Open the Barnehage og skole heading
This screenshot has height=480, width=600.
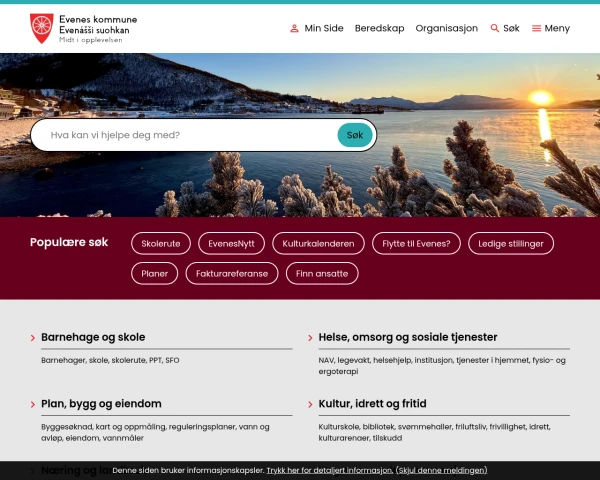[93, 337]
